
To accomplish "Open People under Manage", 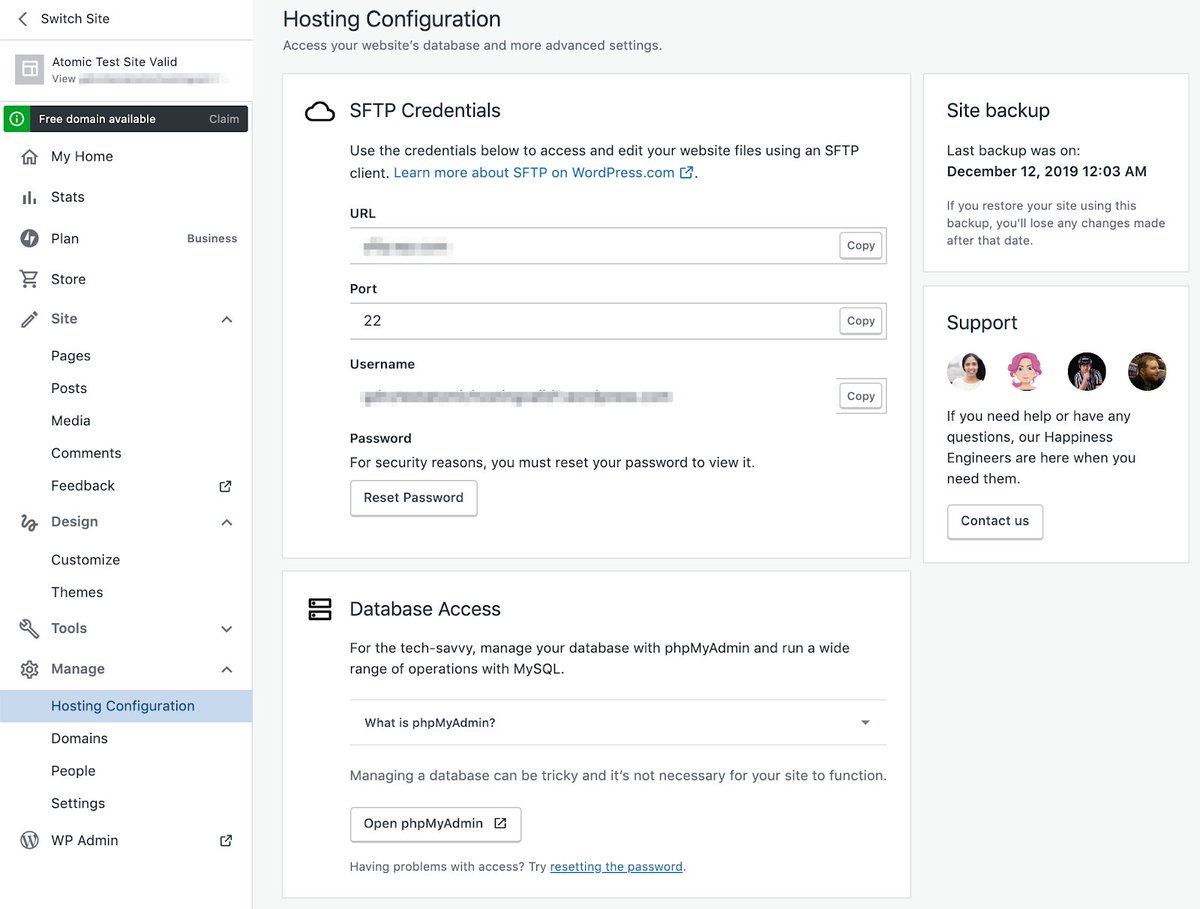I will [x=73, y=771].
